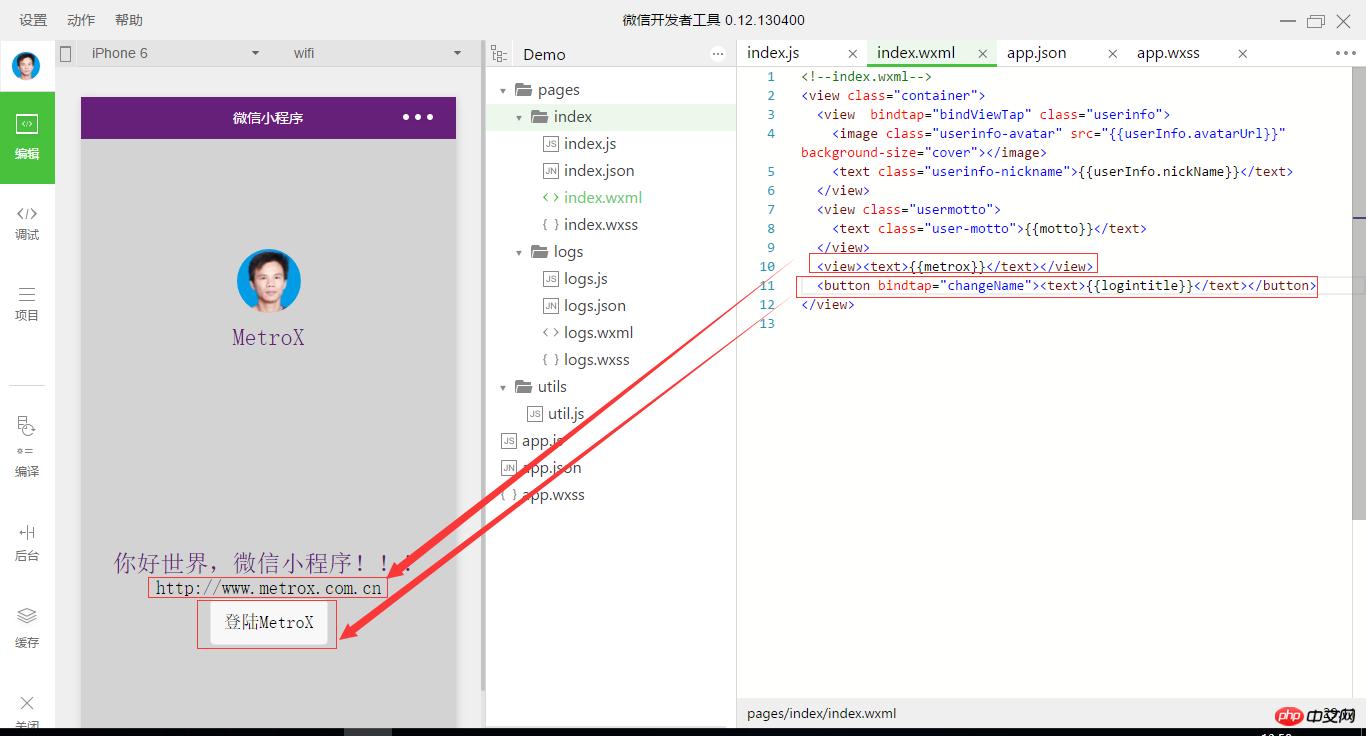Open the 设置 (Settings) menu
Screen dimensions: 1366x736
33,20
